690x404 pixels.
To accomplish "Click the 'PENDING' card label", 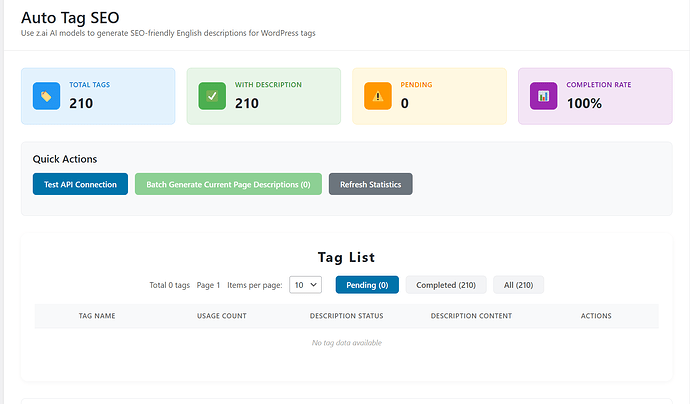I will pyautogui.click(x=416, y=84).
